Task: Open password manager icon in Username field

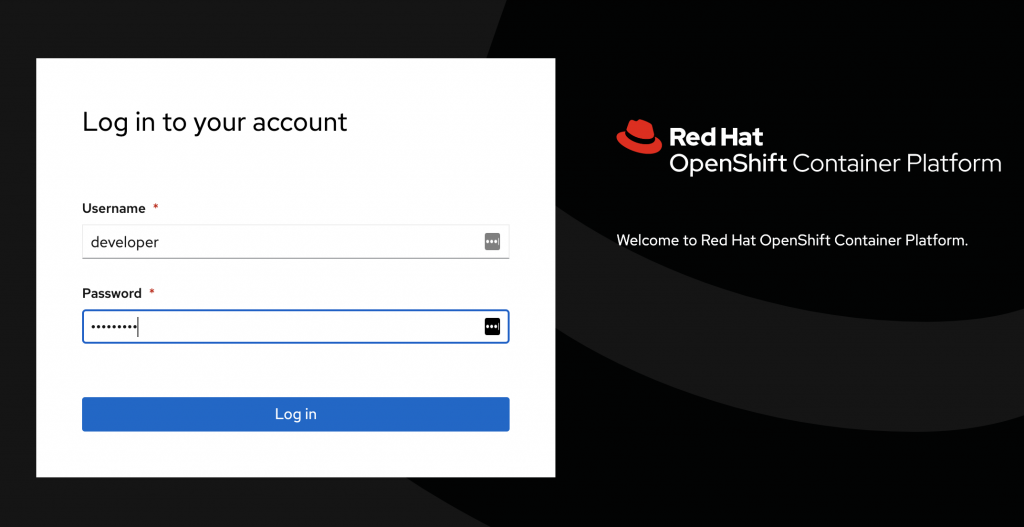Action: 492,242
